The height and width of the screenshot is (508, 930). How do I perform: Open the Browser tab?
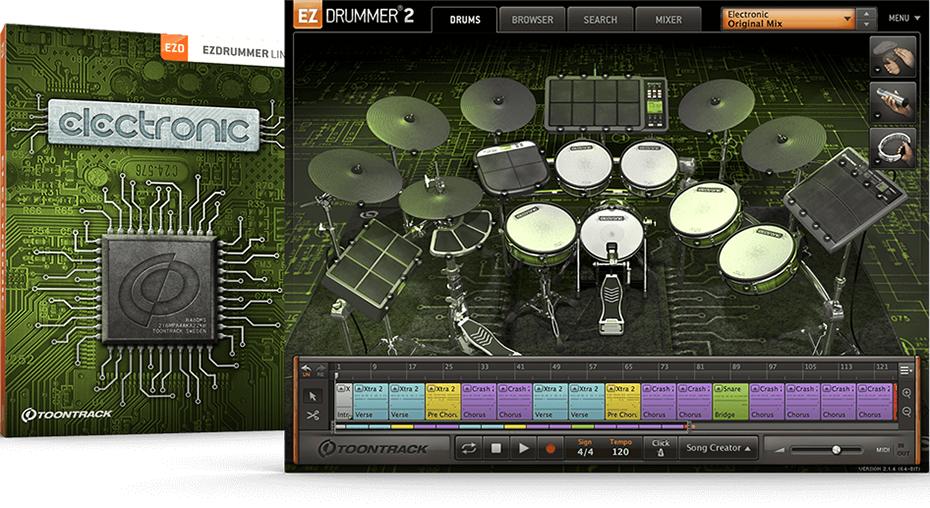click(532, 19)
